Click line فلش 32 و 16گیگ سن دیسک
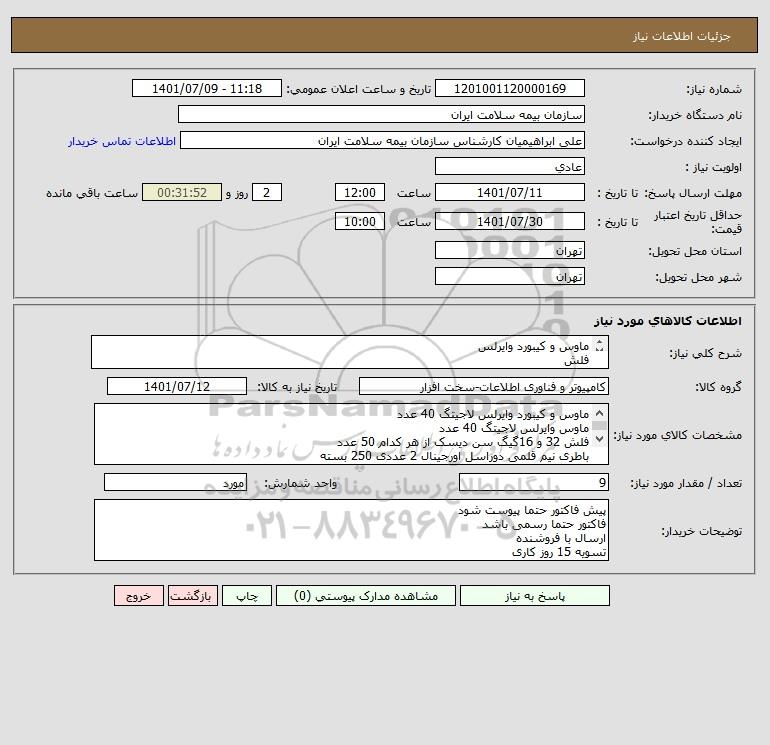 [463, 442]
